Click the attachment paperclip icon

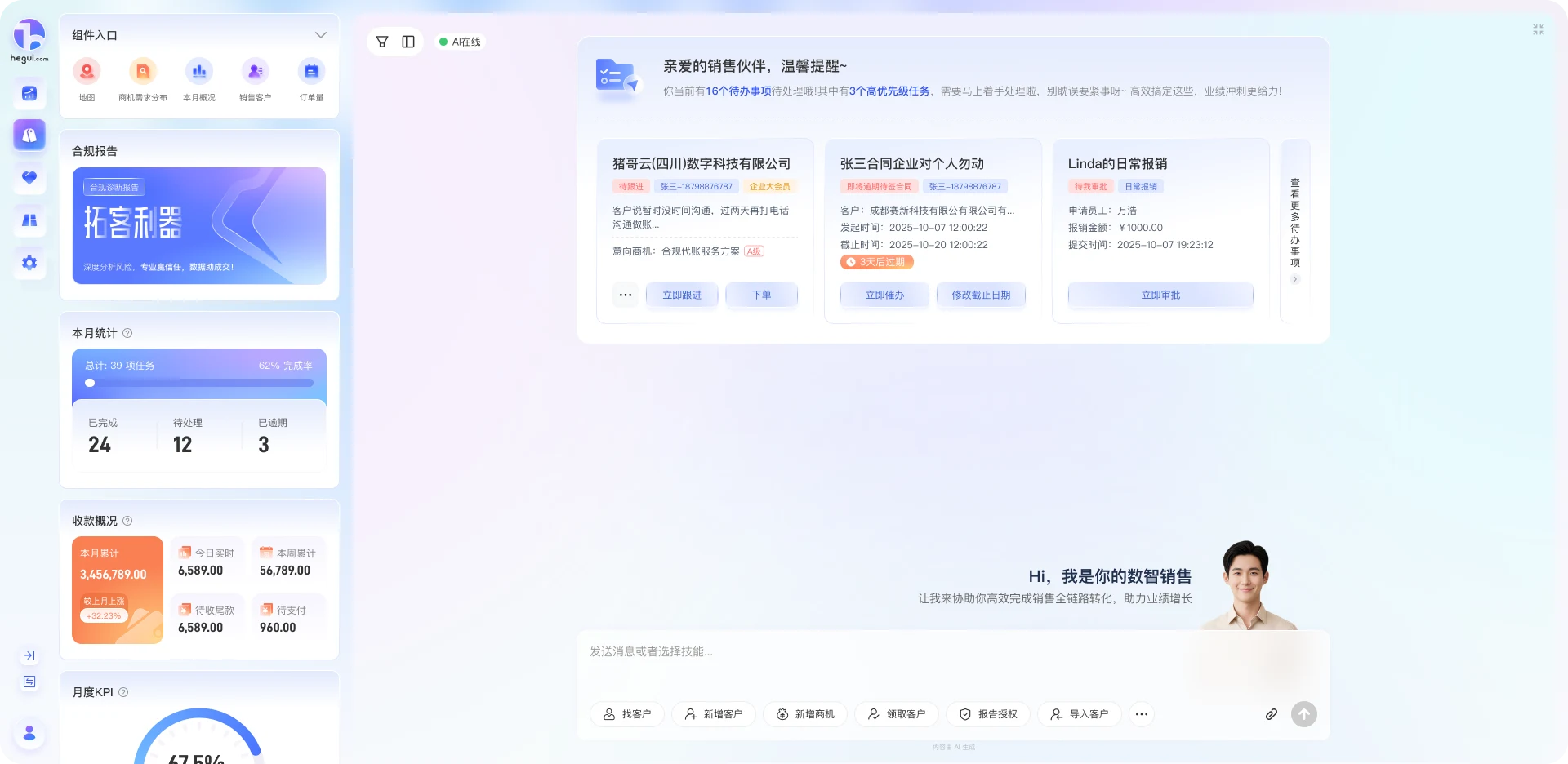(1272, 714)
